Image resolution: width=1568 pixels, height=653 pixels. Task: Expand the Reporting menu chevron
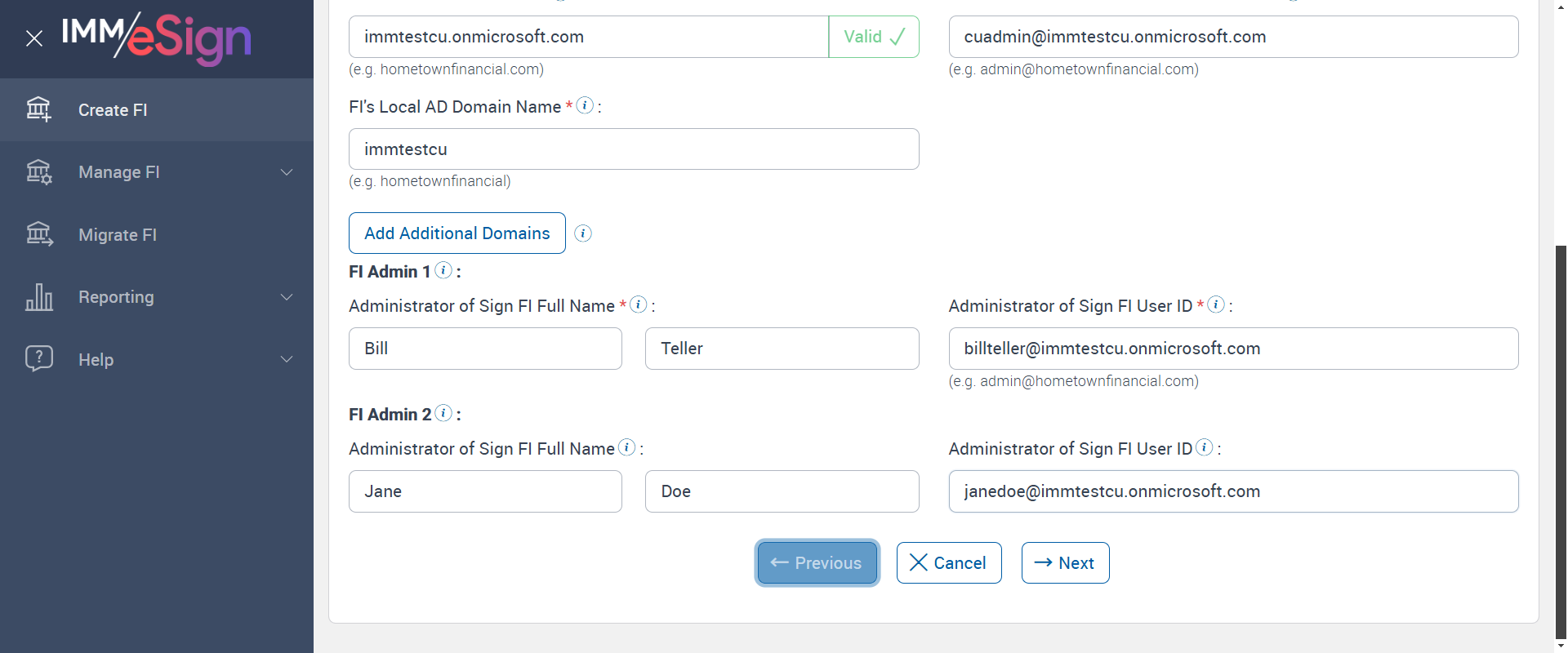click(x=287, y=297)
